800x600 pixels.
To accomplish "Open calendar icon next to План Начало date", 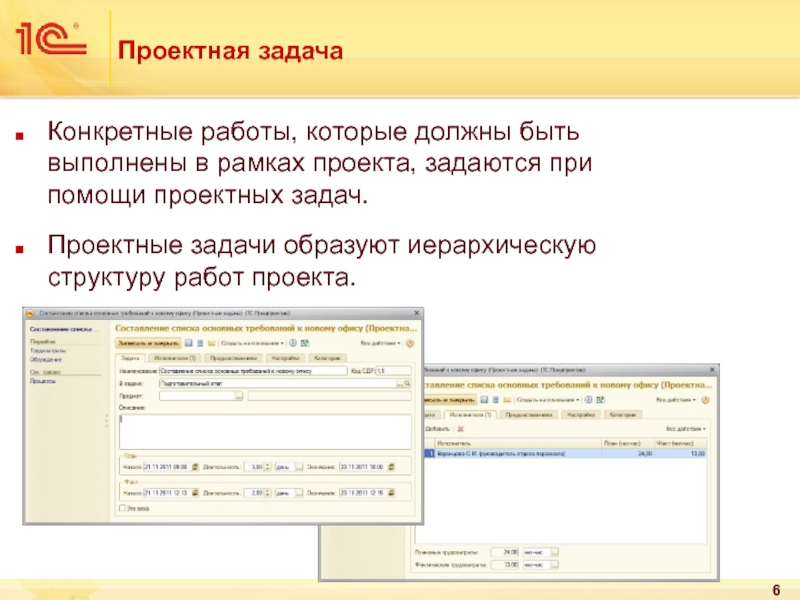I will point(195,467).
